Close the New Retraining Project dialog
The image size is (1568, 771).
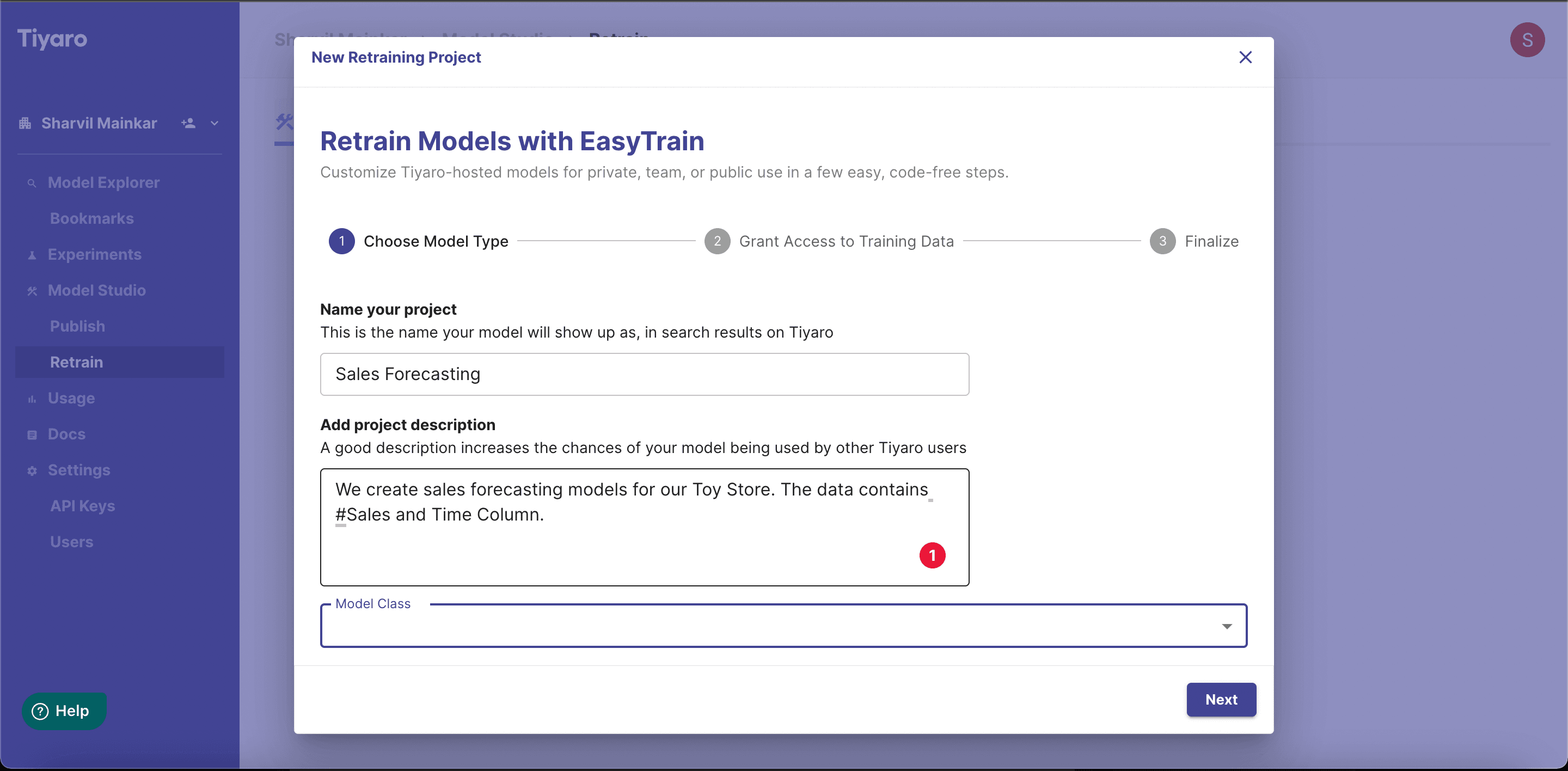pyautogui.click(x=1245, y=57)
